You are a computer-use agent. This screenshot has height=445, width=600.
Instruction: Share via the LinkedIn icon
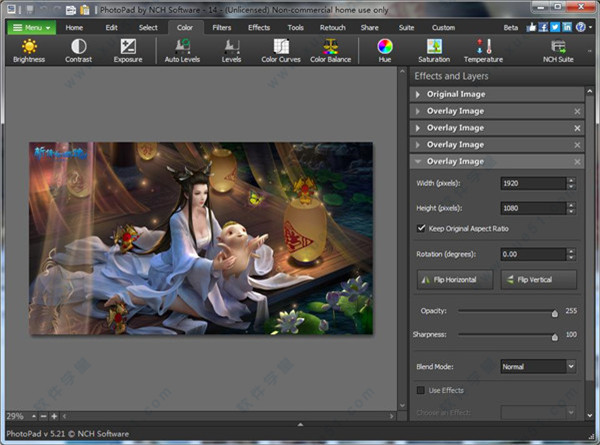(x=567, y=27)
